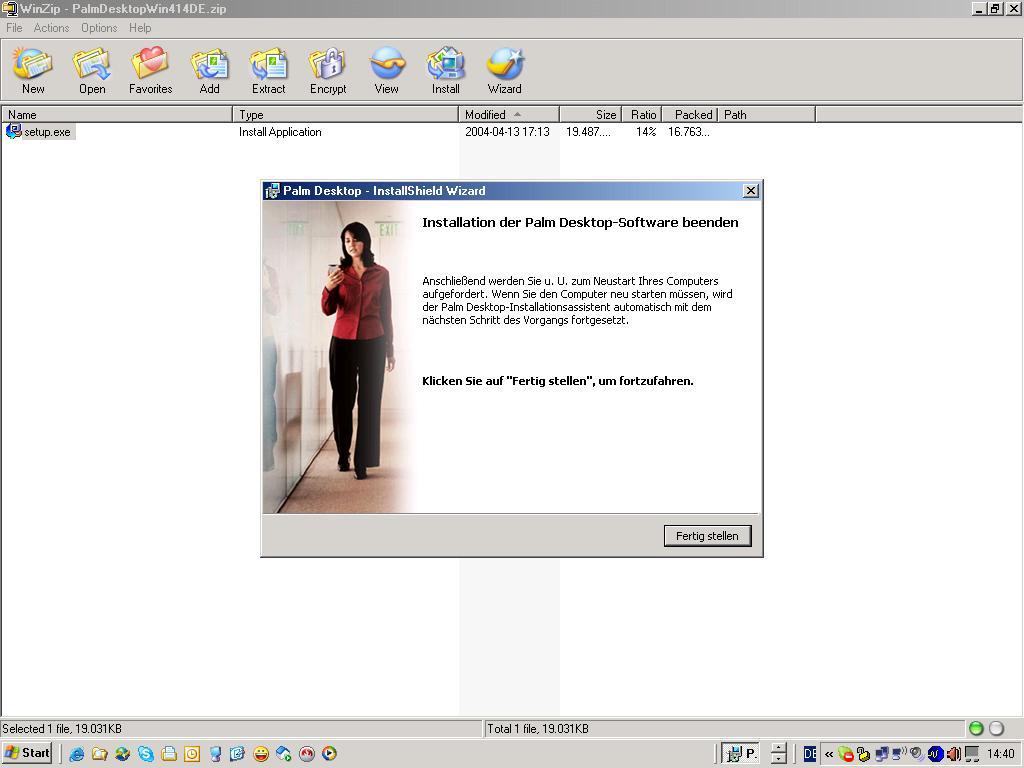Sort the file list by Type column
Screen dimensions: 1024x768
345,114
